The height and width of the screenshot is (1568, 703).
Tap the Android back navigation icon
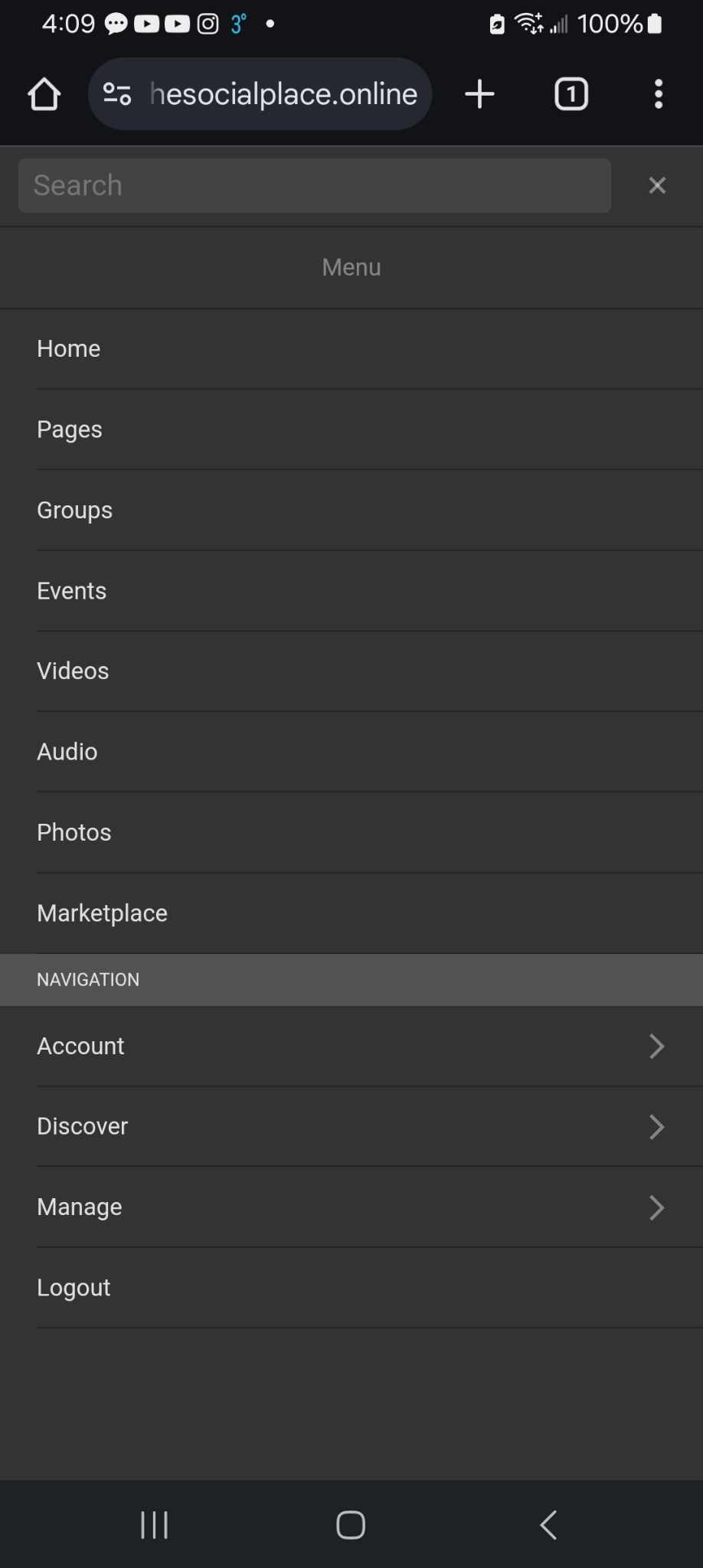[x=548, y=1524]
